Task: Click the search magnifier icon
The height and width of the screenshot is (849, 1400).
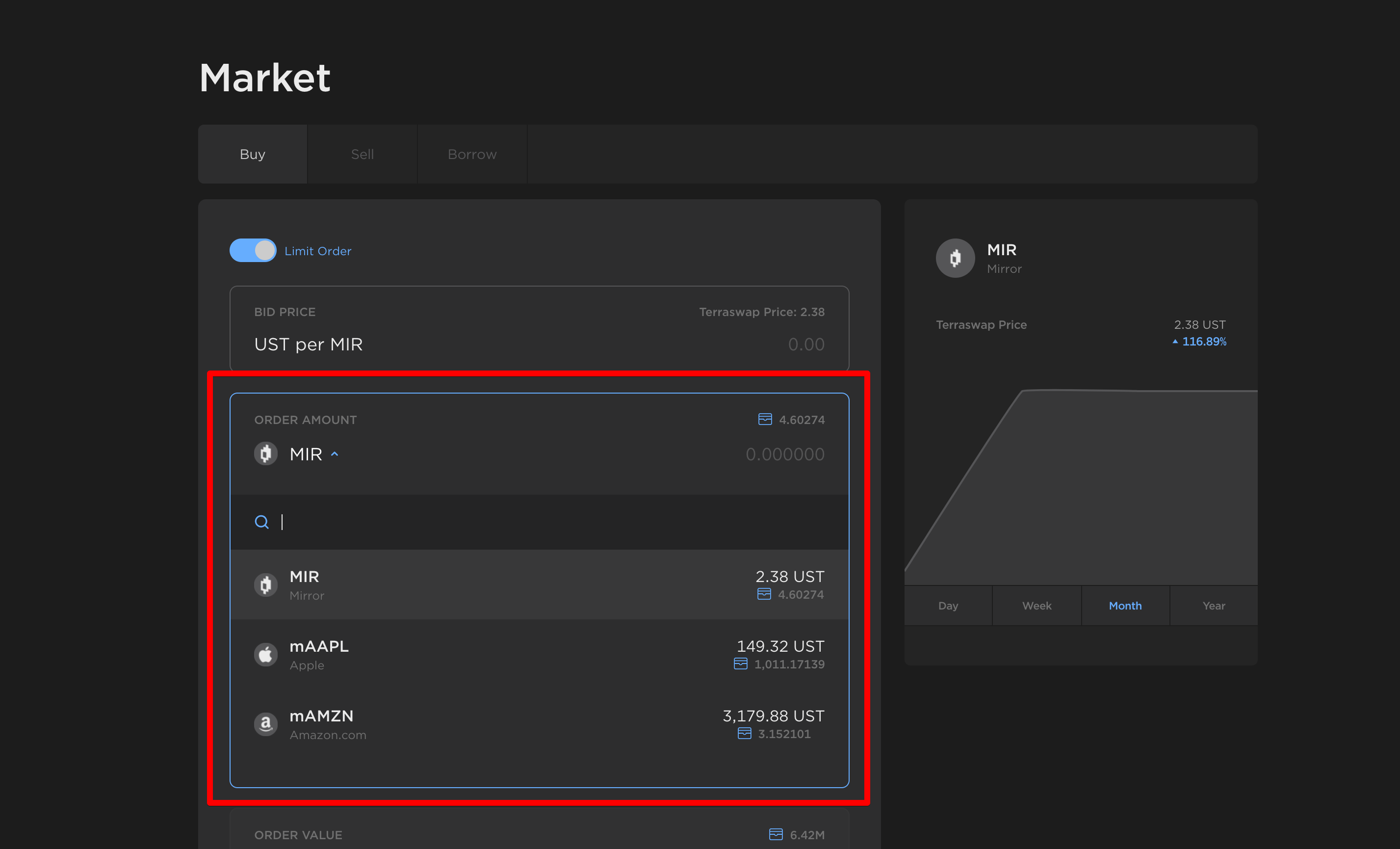Action: coord(261,522)
